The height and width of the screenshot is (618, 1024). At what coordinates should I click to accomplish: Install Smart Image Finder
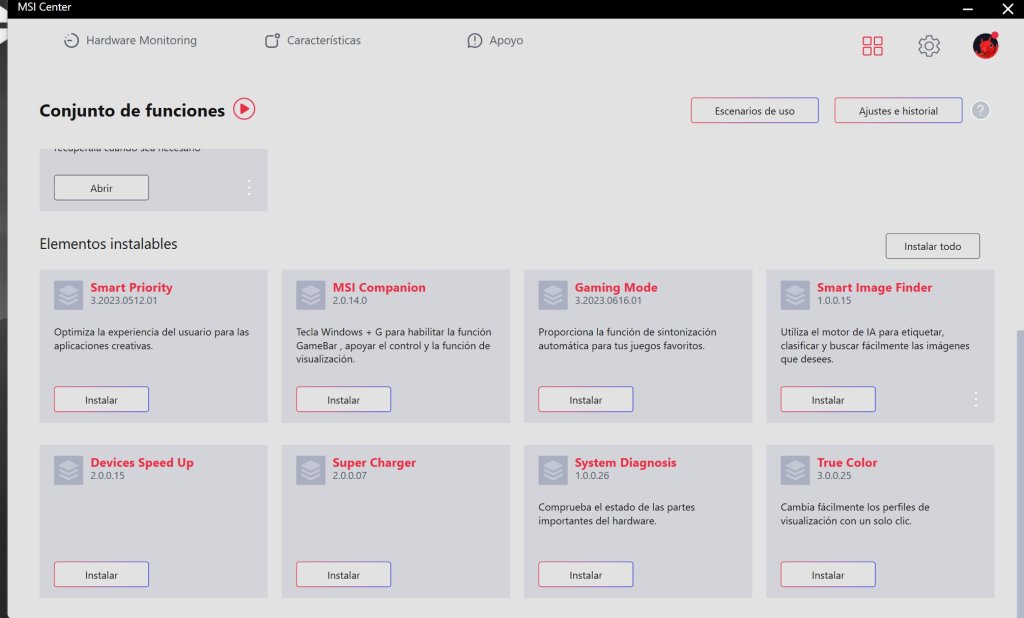828,399
